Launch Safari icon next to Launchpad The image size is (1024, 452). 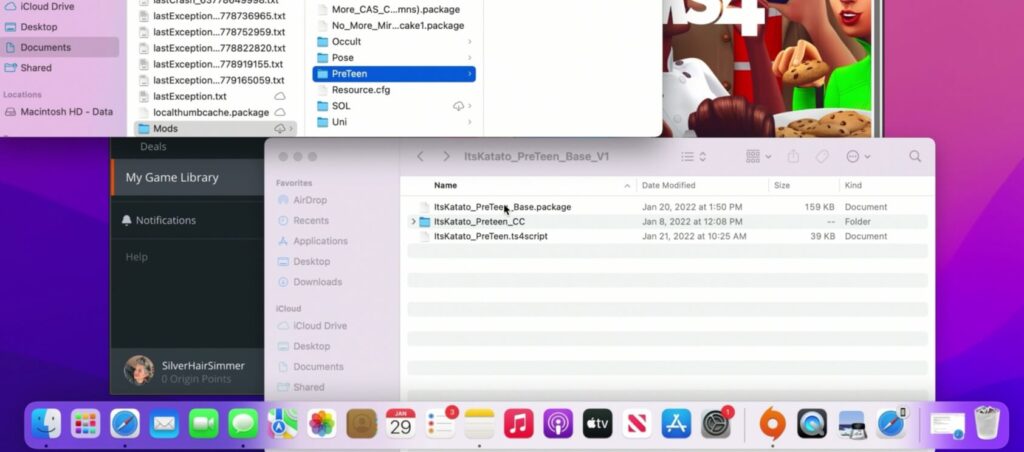tap(125, 425)
